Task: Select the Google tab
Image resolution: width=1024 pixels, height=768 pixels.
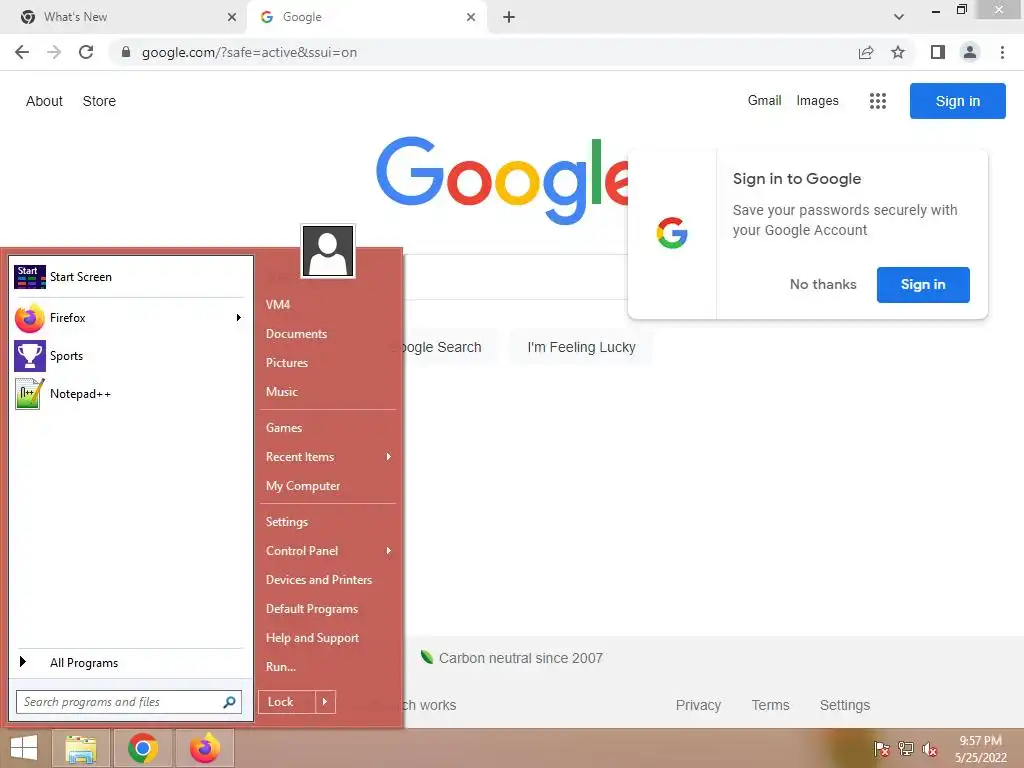Action: (x=366, y=17)
